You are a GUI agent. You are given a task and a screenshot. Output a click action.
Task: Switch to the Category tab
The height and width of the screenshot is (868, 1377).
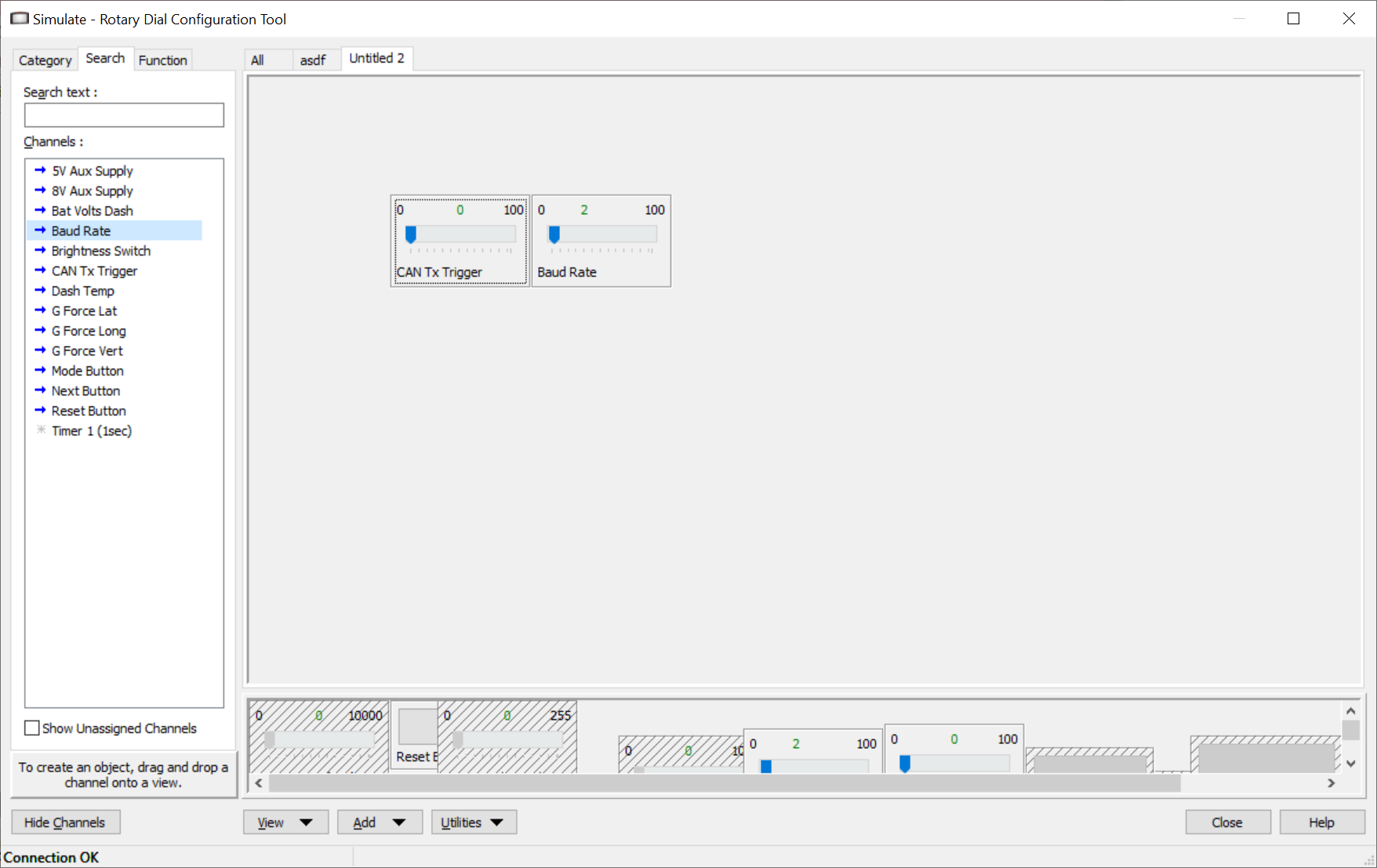45,60
